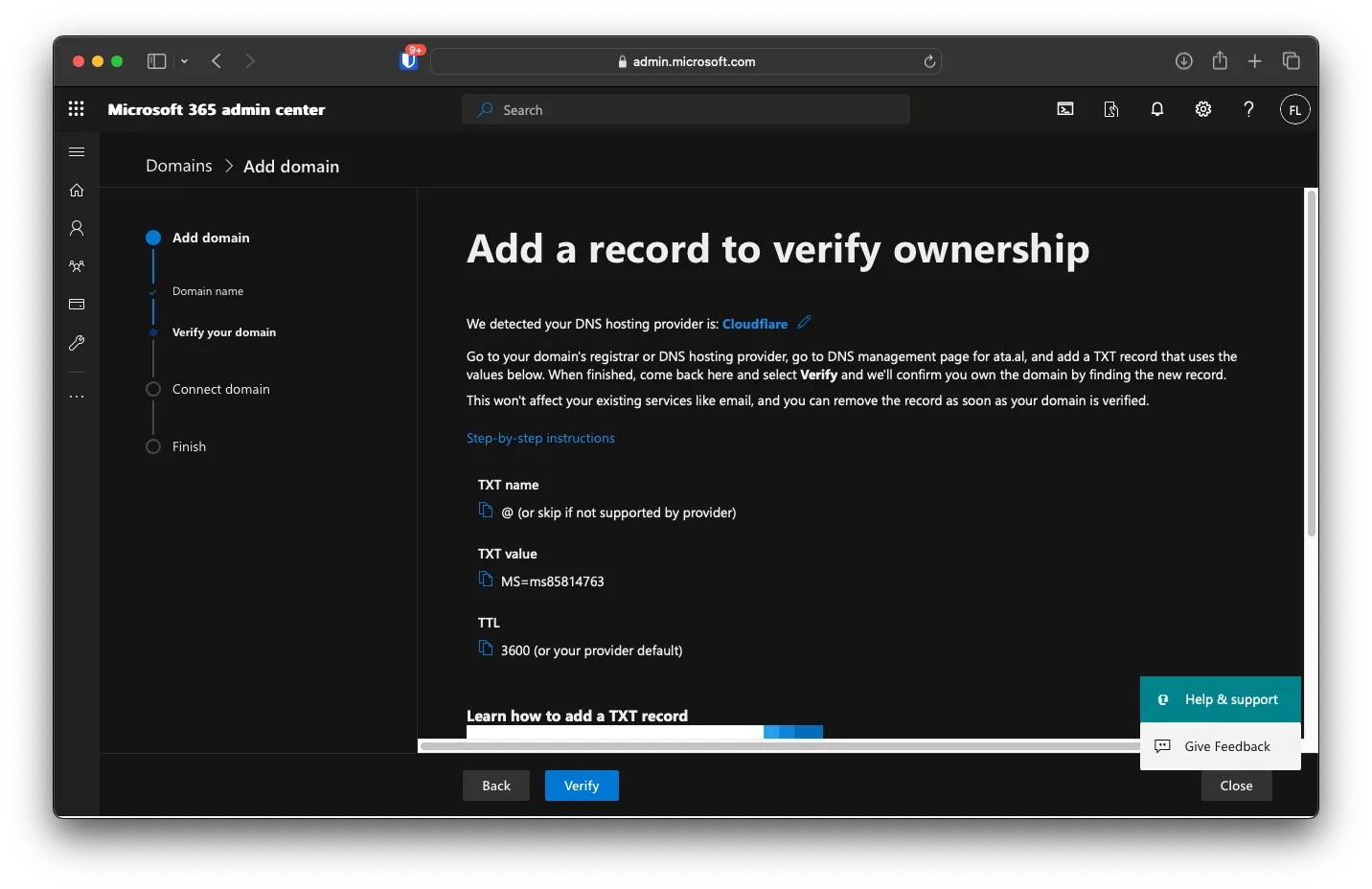Click the vertical scrollbar of the page
This screenshot has width=1372, height=889.
[1312, 364]
